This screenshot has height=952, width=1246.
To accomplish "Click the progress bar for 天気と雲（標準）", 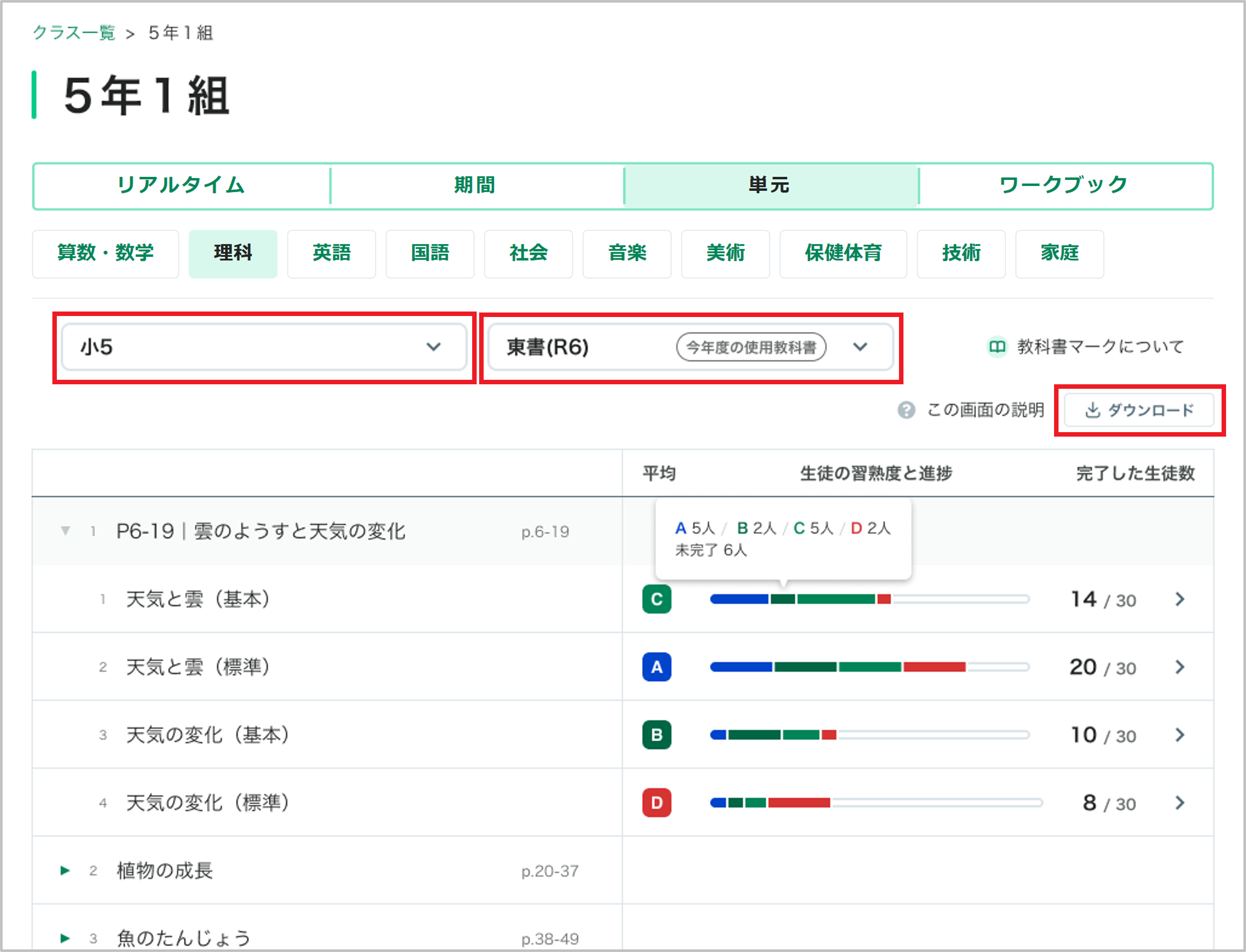I will click(870, 667).
